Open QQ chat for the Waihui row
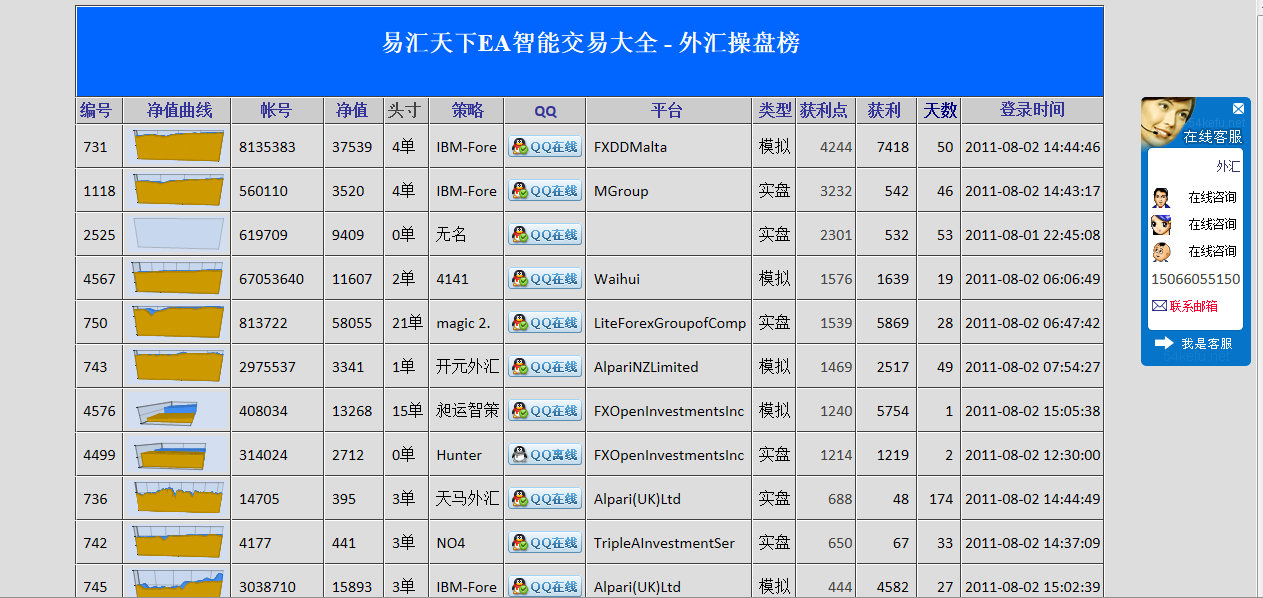 pos(545,279)
